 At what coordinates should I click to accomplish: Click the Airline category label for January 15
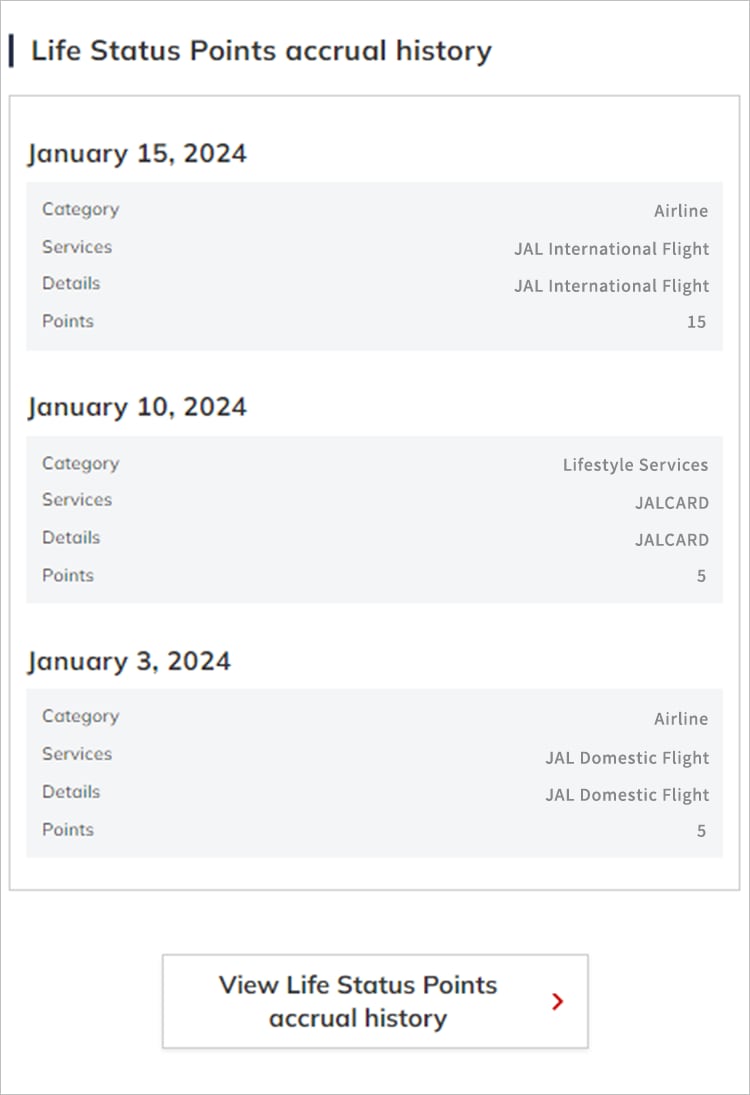pos(682,210)
